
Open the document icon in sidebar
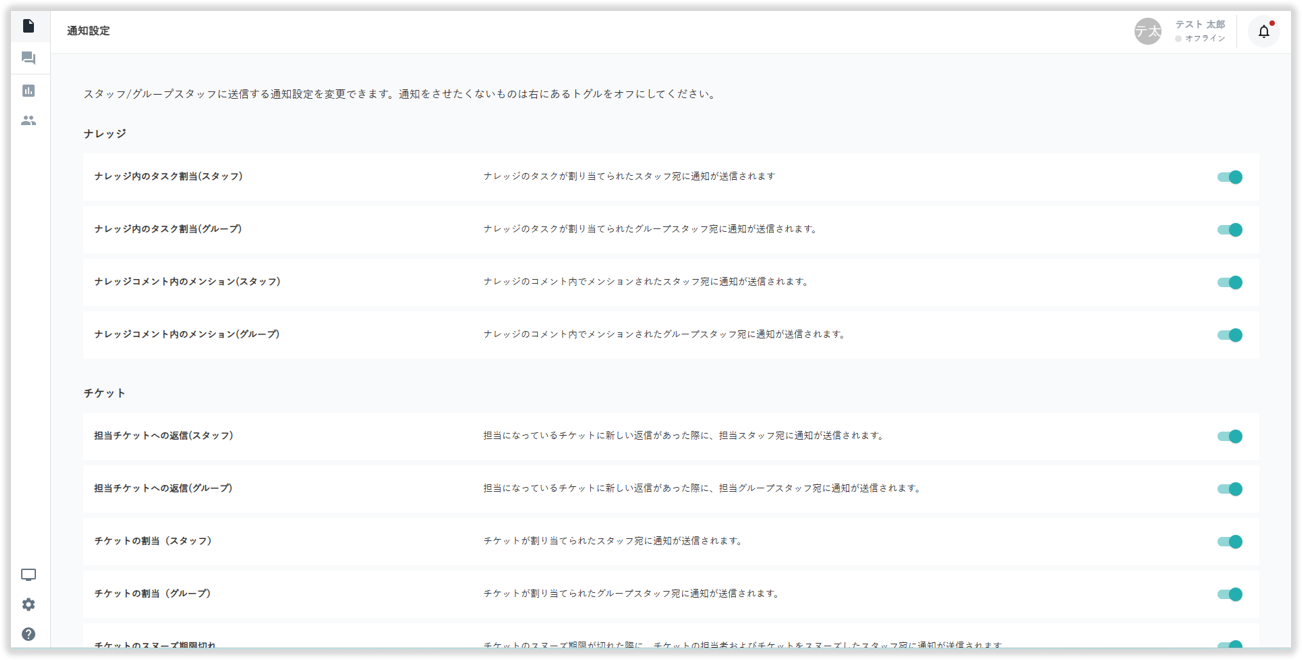pyautogui.click(x=28, y=26)
